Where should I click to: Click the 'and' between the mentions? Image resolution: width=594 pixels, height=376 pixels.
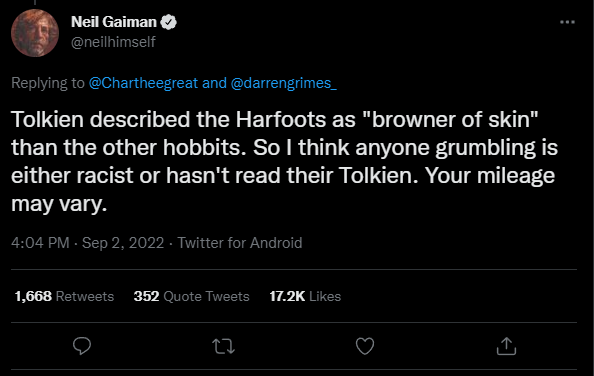coord(214,83)
